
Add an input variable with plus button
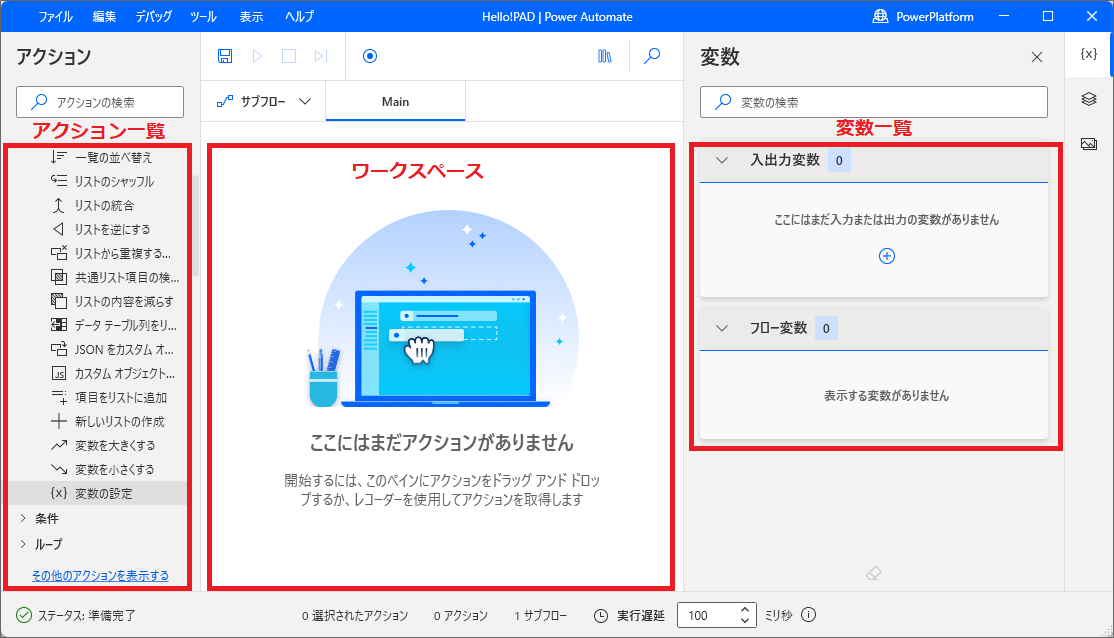[x=887, y=256]
